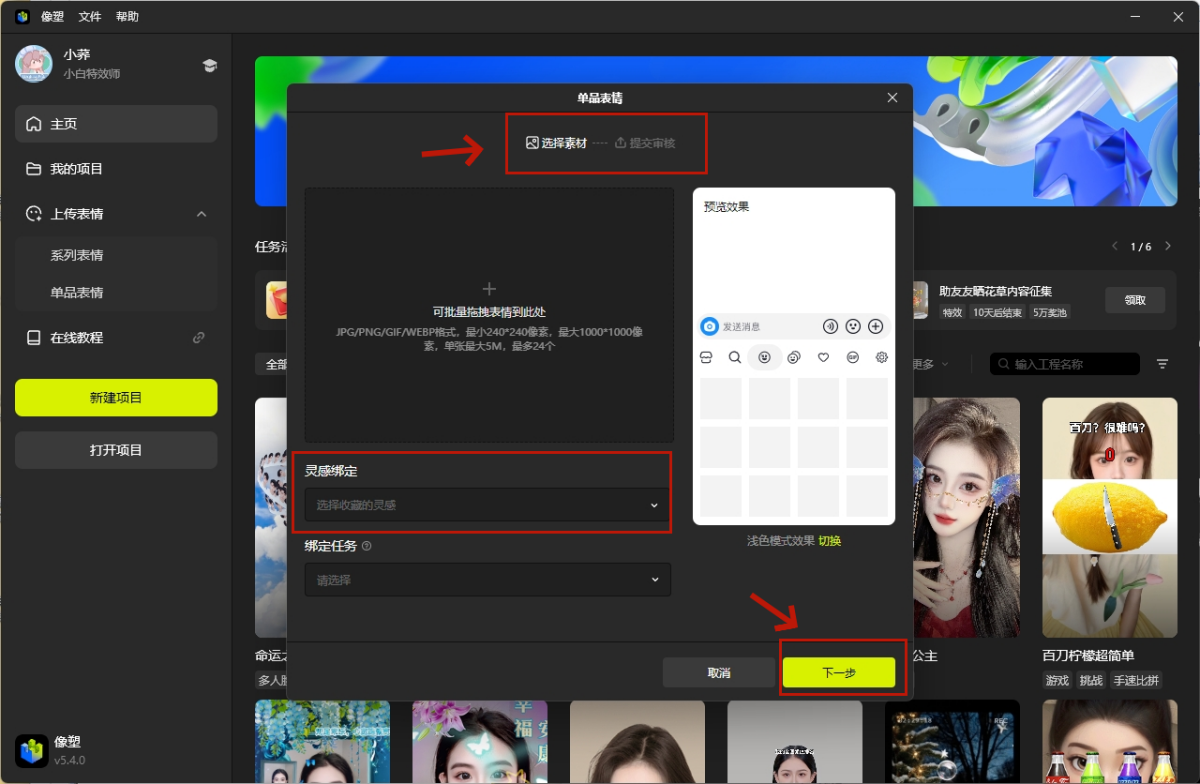Click the gear settings icon in preview
1200x784 pixels.
882,357
